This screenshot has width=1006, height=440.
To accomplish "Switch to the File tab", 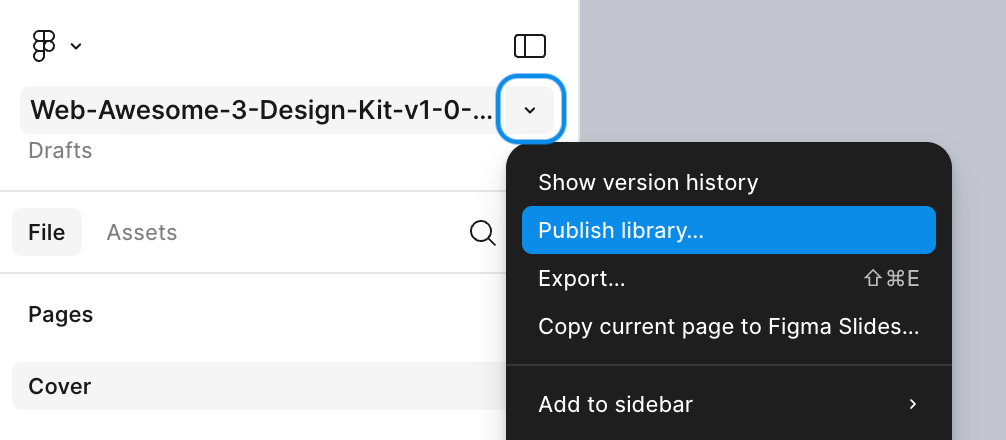I will click(47, 233).
